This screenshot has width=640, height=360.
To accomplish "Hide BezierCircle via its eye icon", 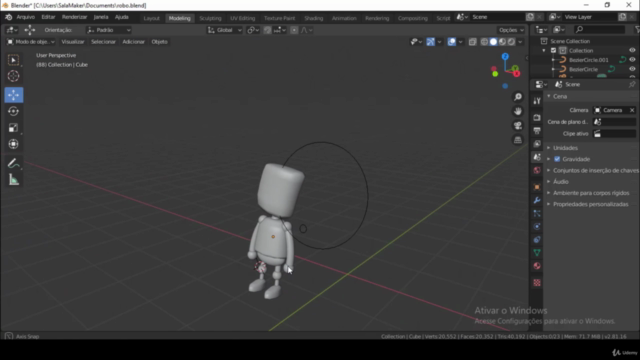I will tap(632, 69).
